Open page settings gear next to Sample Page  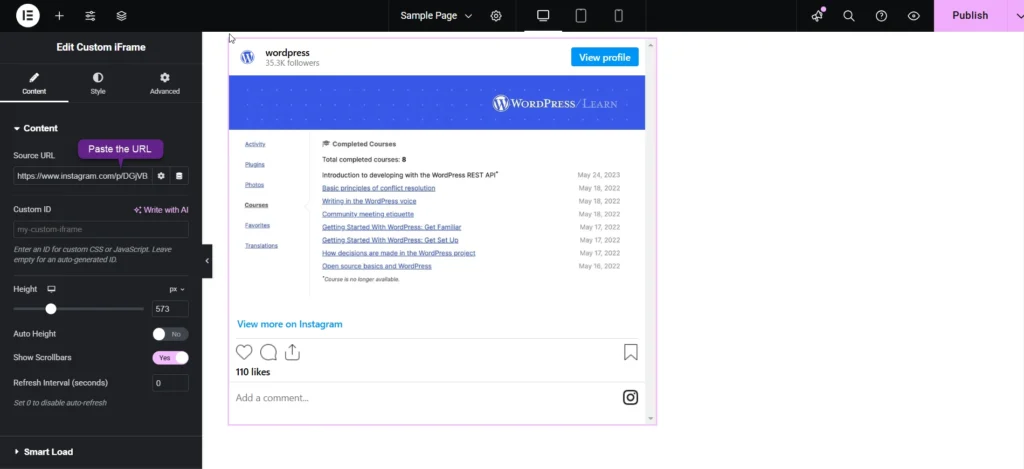click(496, 16)
